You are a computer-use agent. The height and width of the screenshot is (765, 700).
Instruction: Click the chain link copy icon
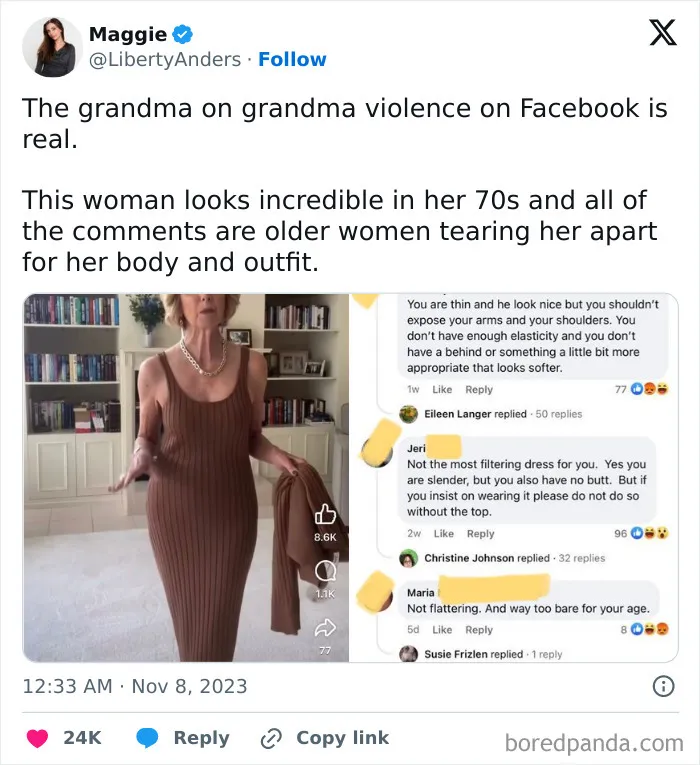point(271,738)
